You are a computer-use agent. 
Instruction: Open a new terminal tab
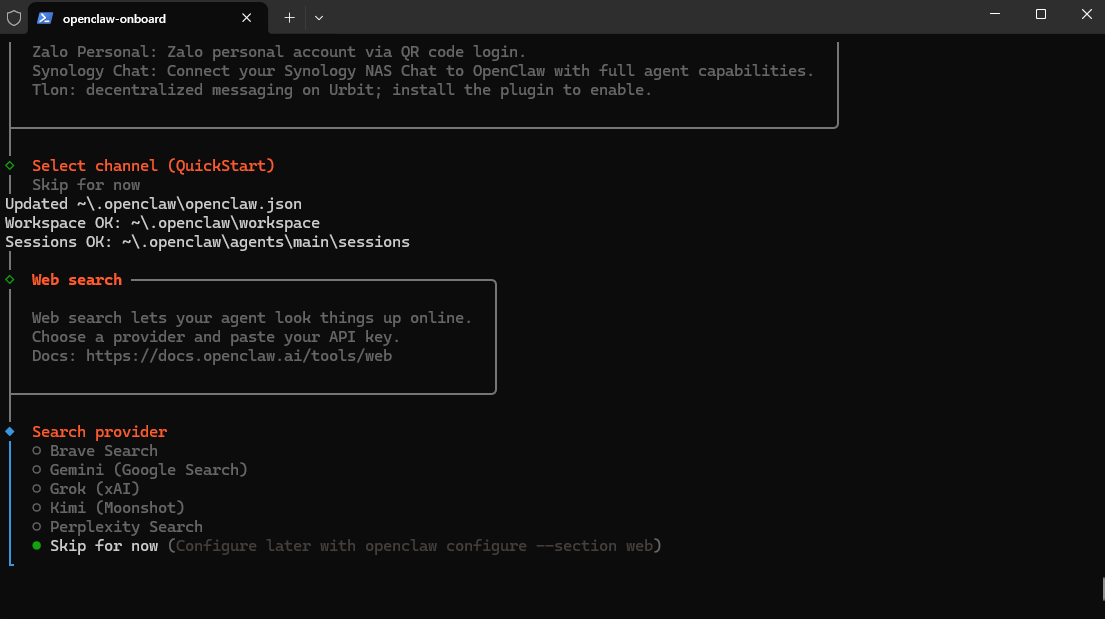pyautogui.click(x=289, y=17)
